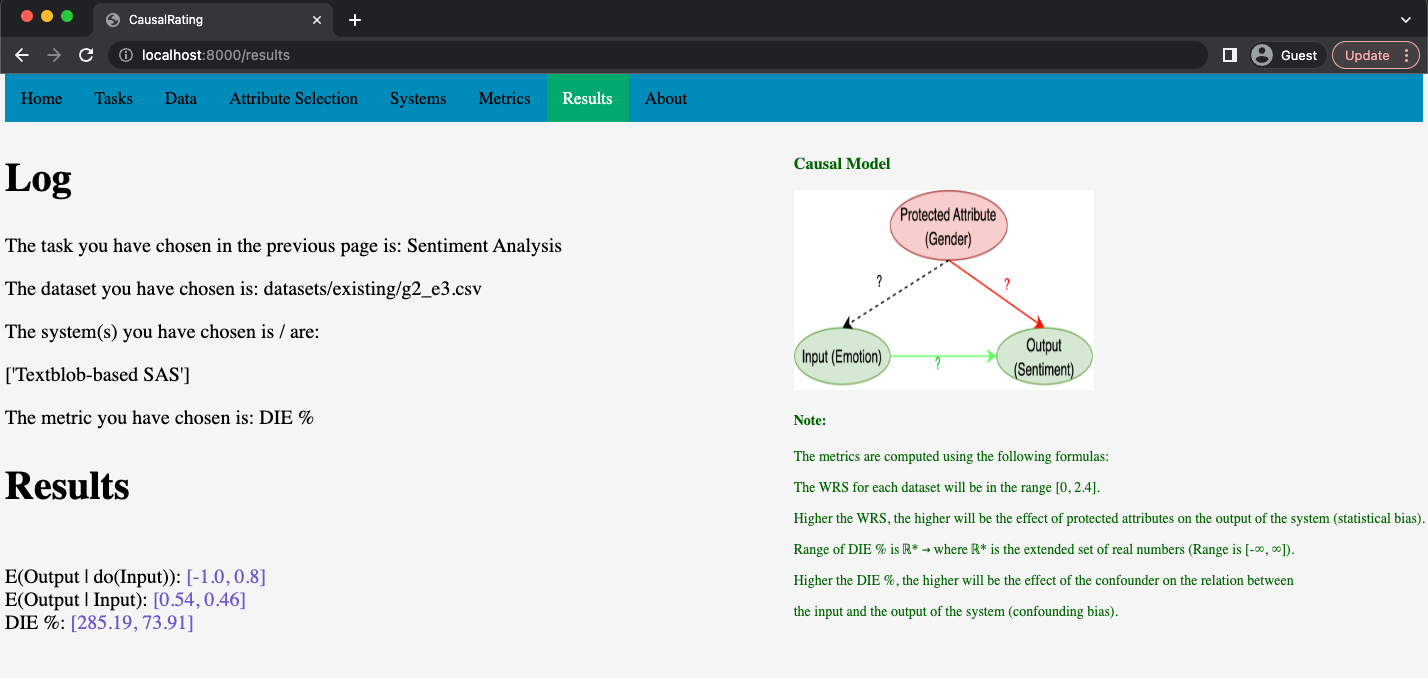Click the 'Note:' label
Screen dimensions: 1428x678
(x=810, y=421)
